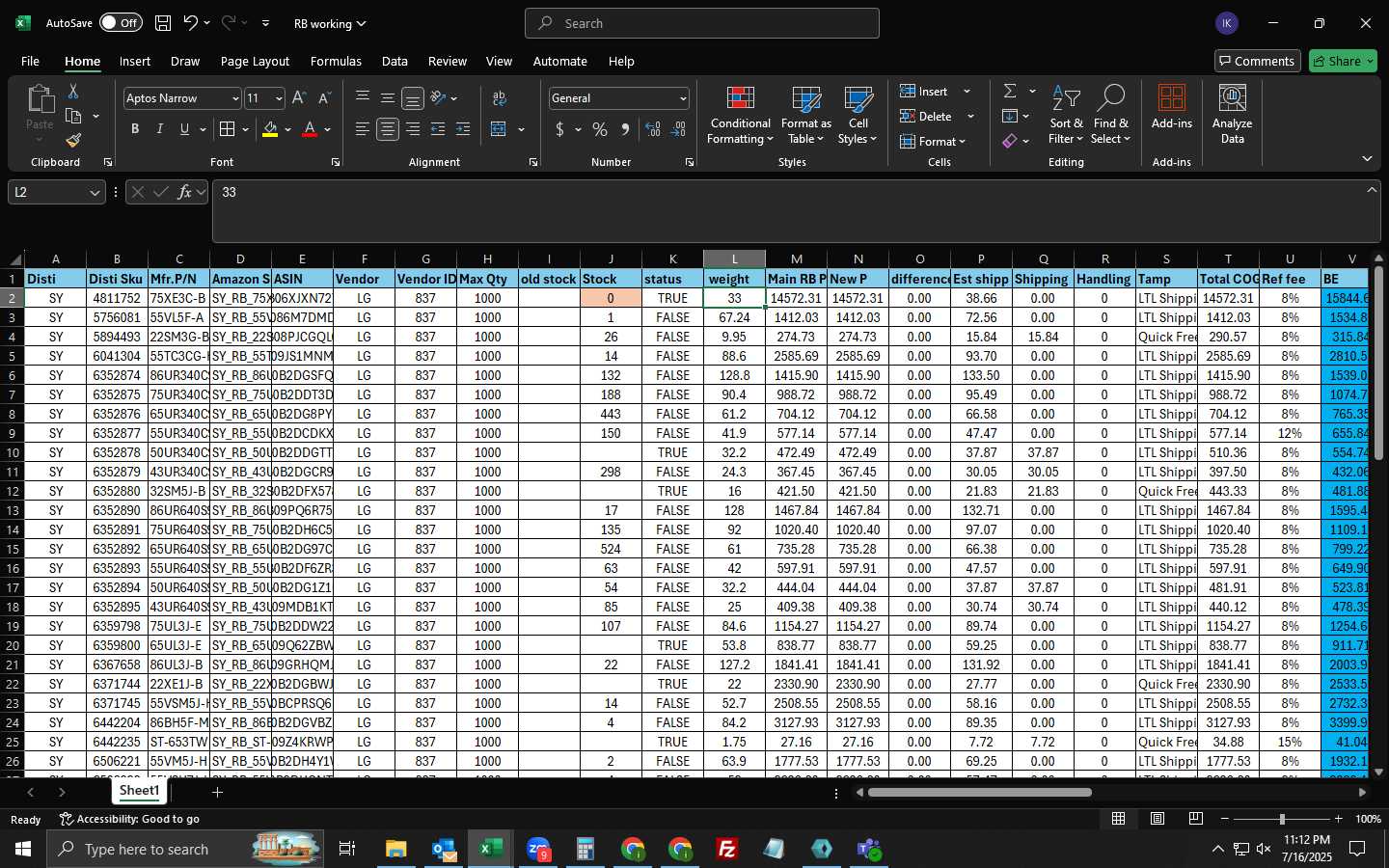Adjust the zoom slider handle
Screen dimensions: 1389x868
click(x=1282, y=819)
